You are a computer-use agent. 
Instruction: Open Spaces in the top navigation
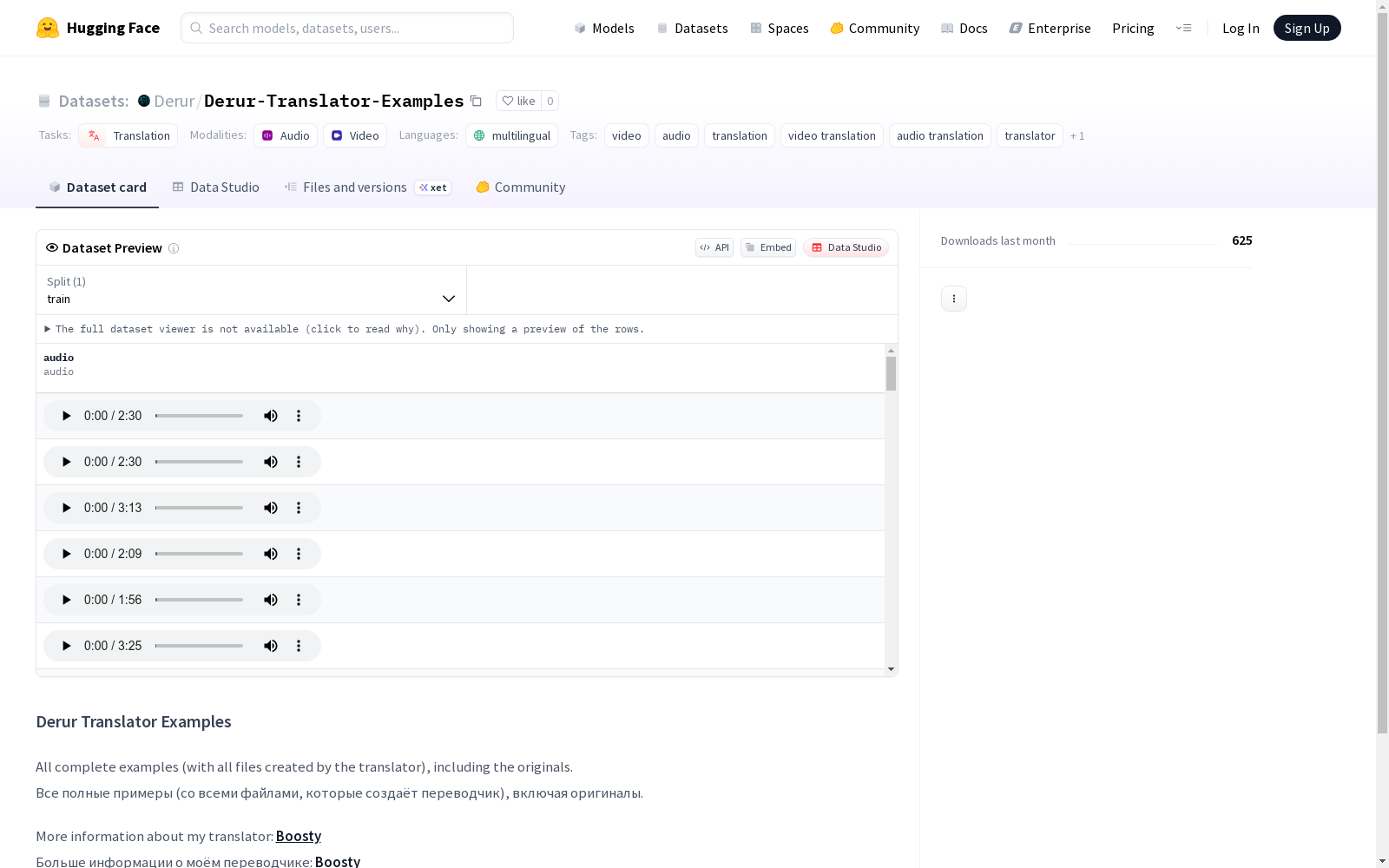pos(780,28)
